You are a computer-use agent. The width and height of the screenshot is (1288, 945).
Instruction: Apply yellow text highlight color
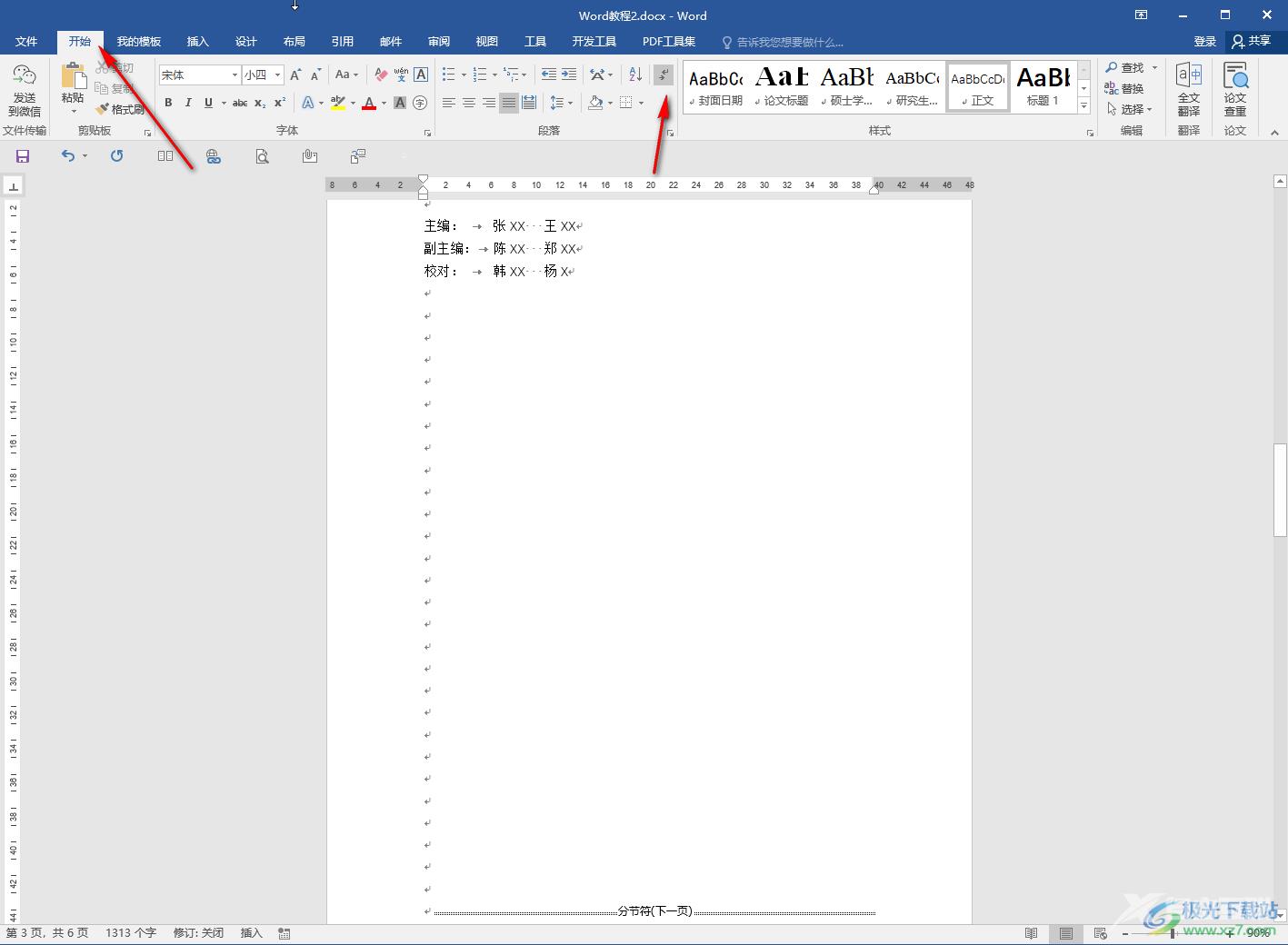click(338, 103)
